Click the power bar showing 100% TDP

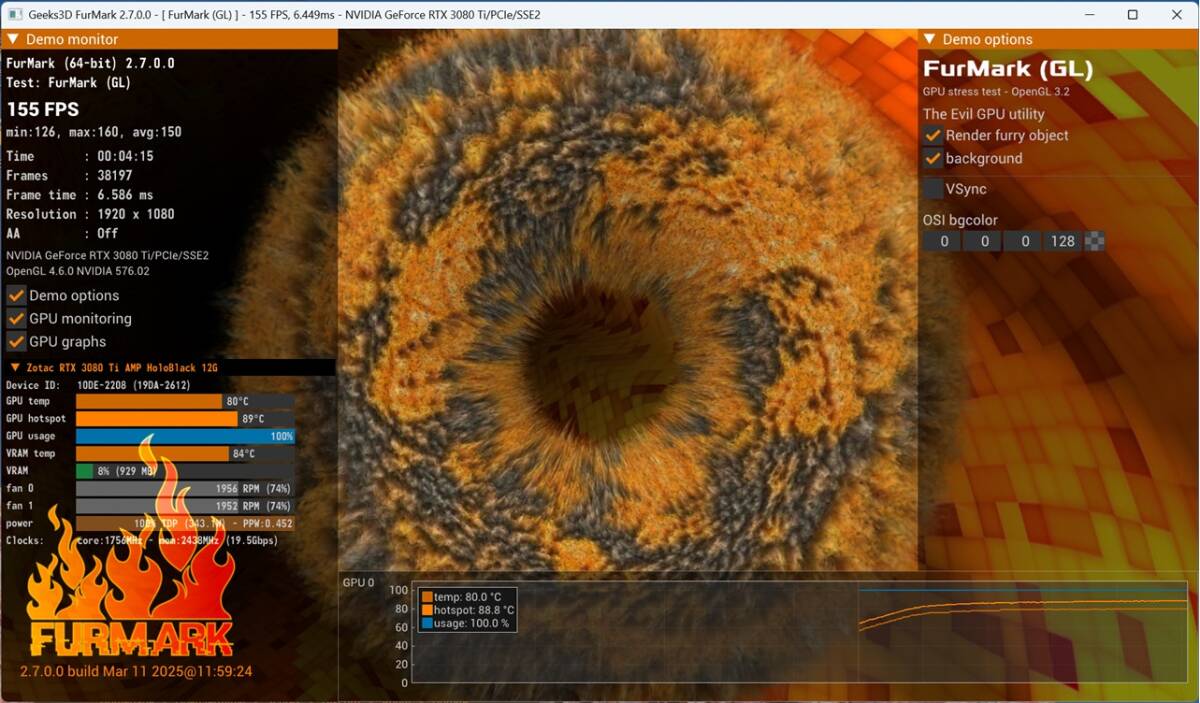tap(185, 523)
